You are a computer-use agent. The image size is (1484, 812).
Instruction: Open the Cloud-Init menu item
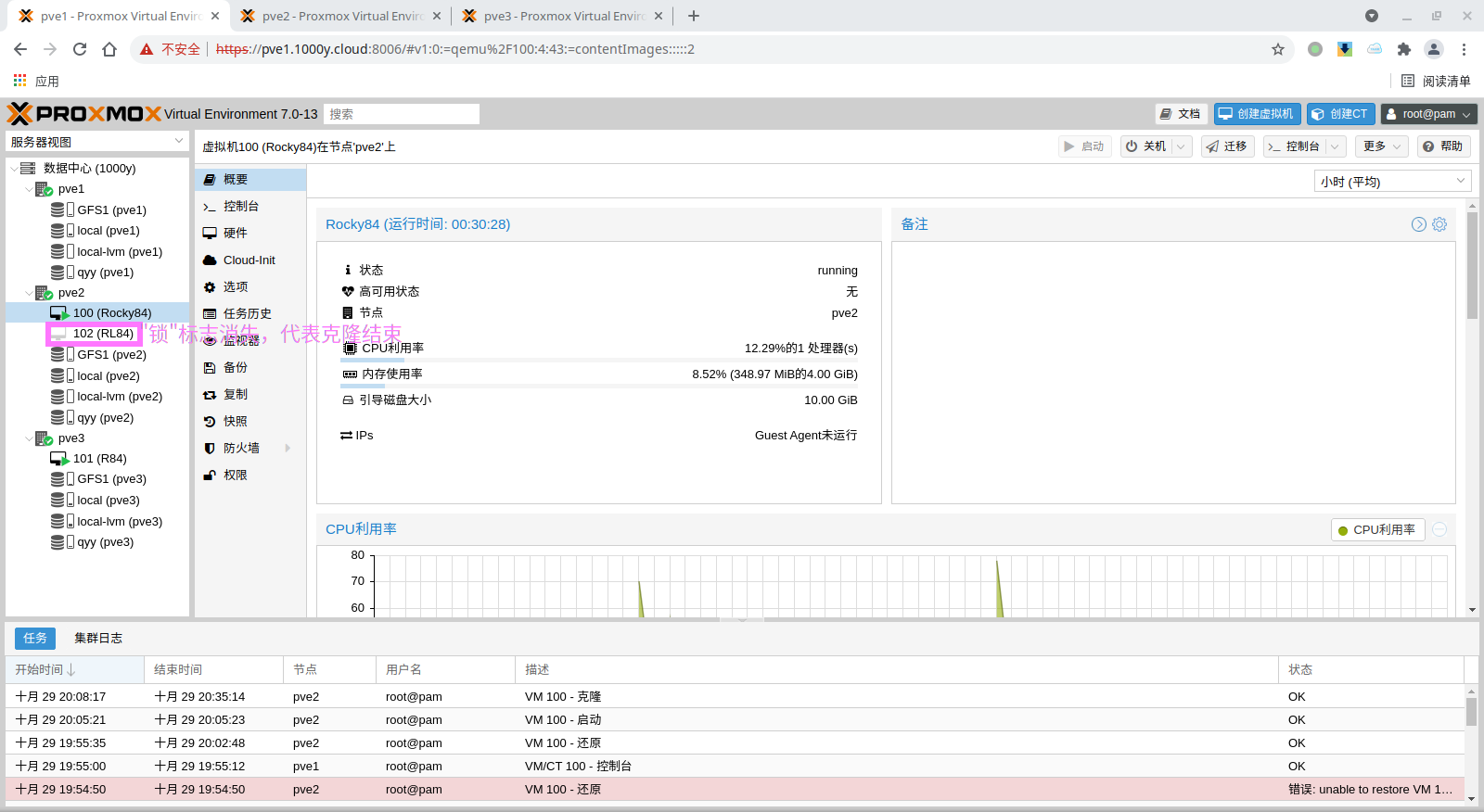pos(249,260)
